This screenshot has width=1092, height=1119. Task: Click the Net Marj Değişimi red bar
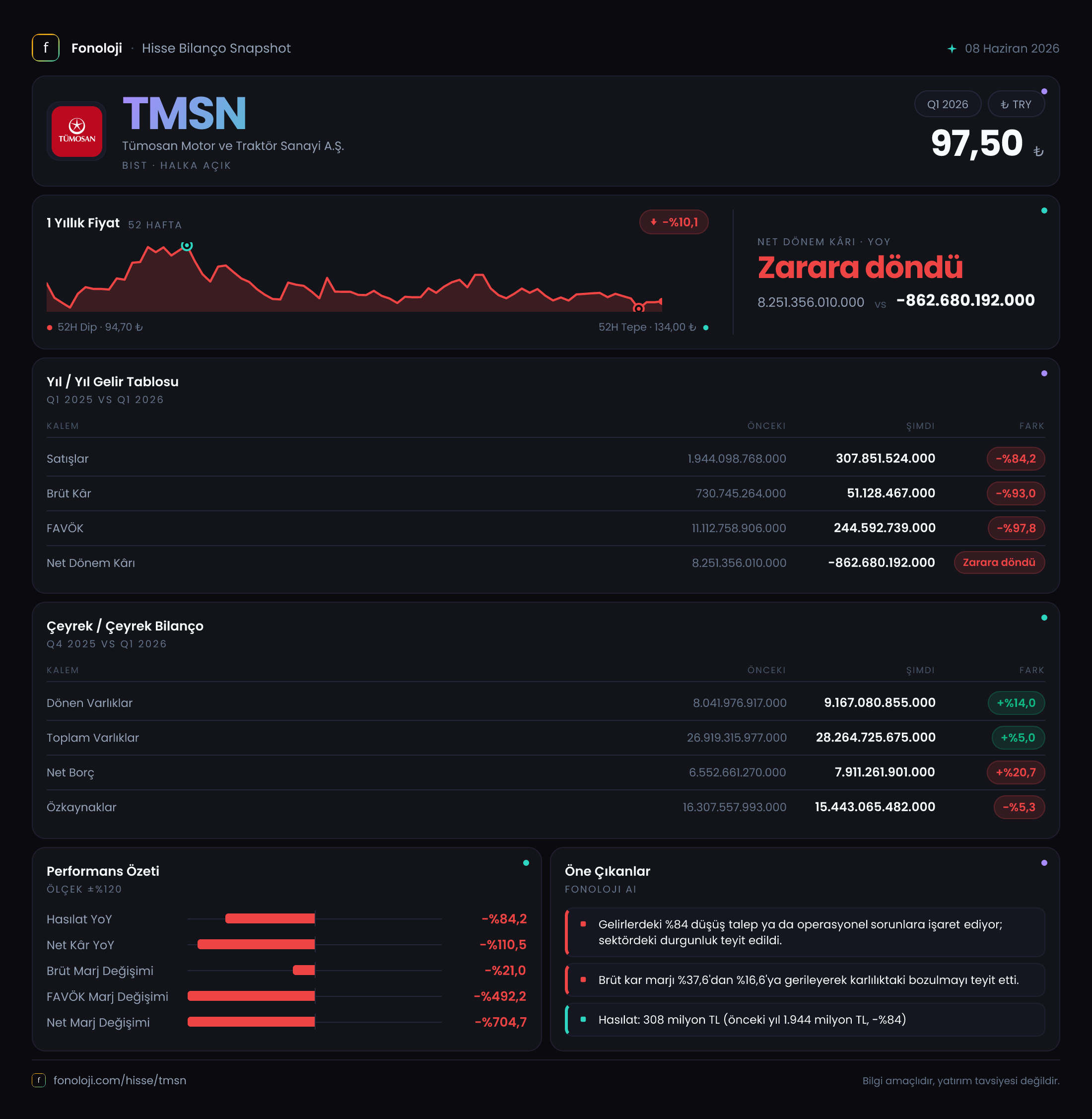[251, 1022]
